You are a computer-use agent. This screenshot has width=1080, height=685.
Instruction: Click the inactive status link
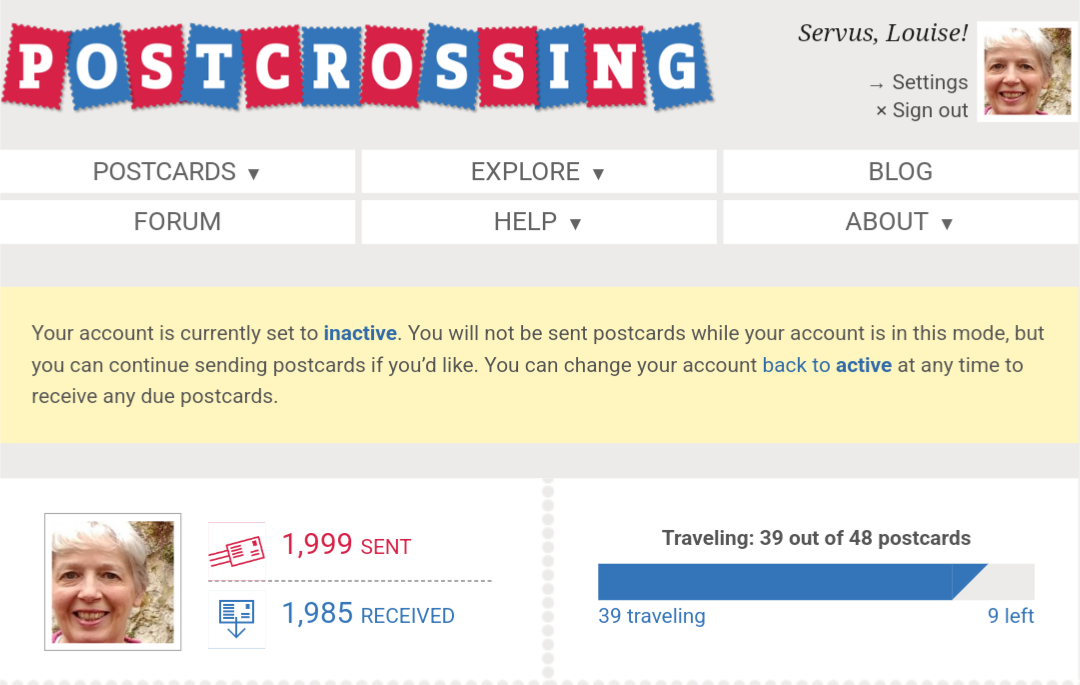[x=360, y=333]
